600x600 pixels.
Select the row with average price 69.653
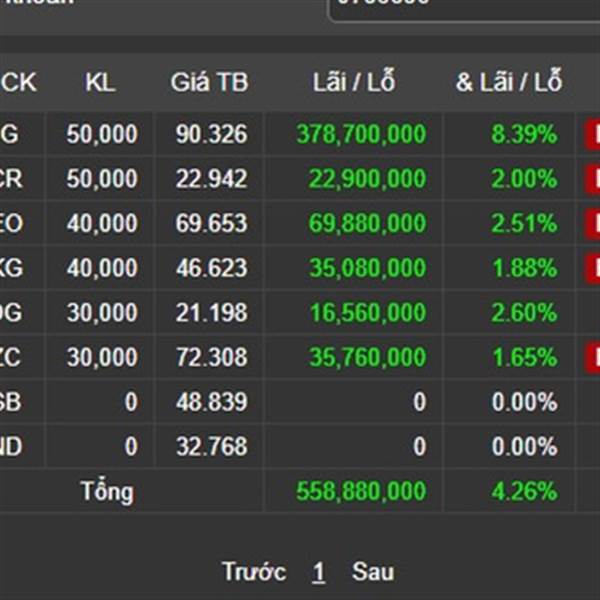tap(300, 223)
